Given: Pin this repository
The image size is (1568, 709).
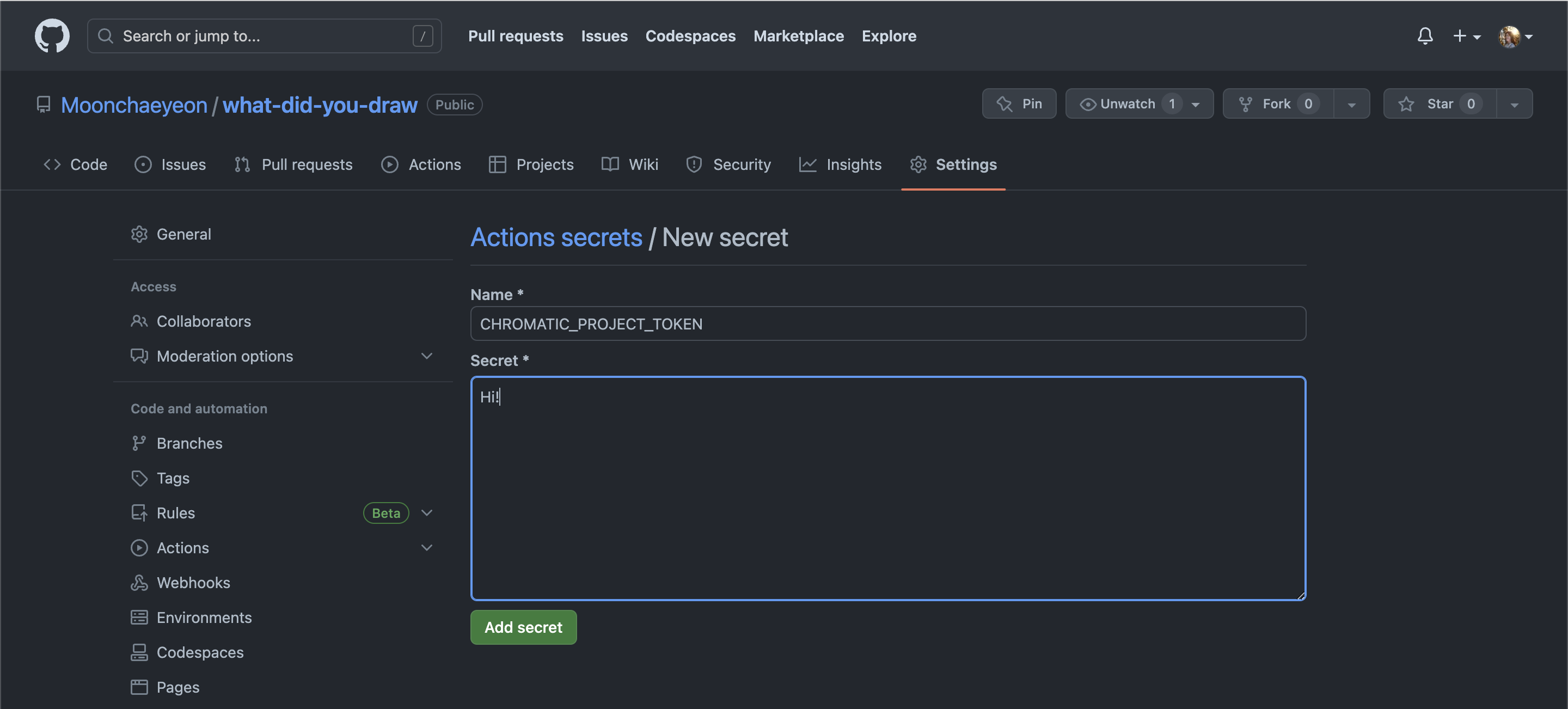Looking at the screenshot, I should pos(1019,104).
